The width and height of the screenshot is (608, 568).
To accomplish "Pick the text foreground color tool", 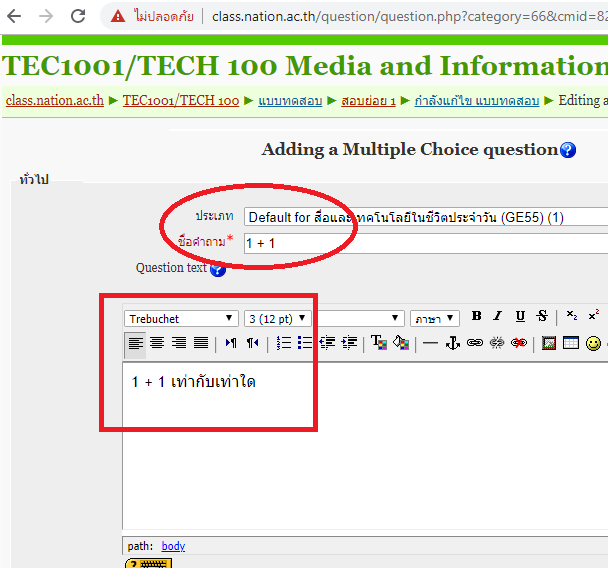I will 379,343.
